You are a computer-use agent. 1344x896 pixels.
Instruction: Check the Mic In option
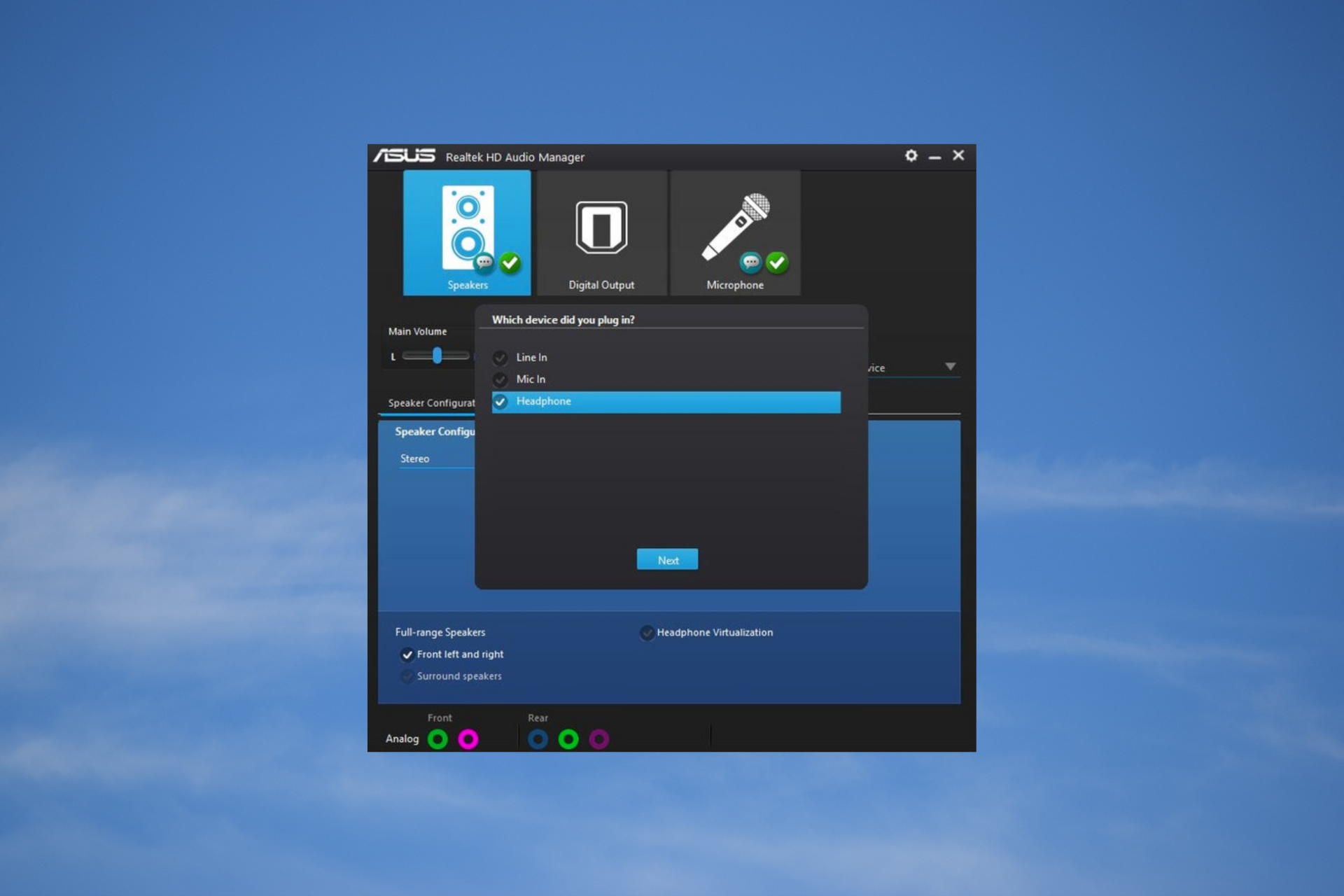click(x=500, y=379)
